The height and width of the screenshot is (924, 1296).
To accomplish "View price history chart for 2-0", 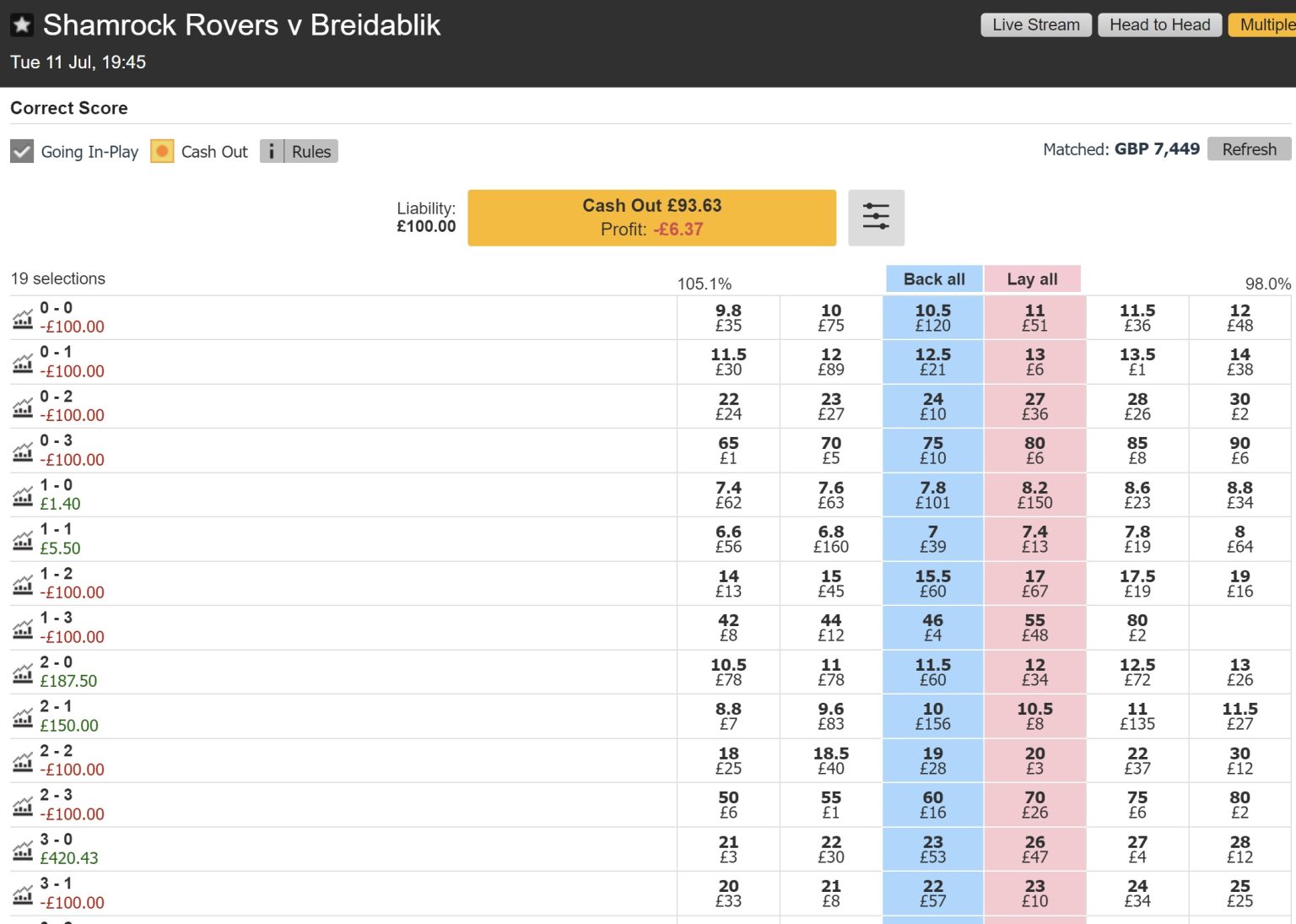I will click(x=22, y=673).
